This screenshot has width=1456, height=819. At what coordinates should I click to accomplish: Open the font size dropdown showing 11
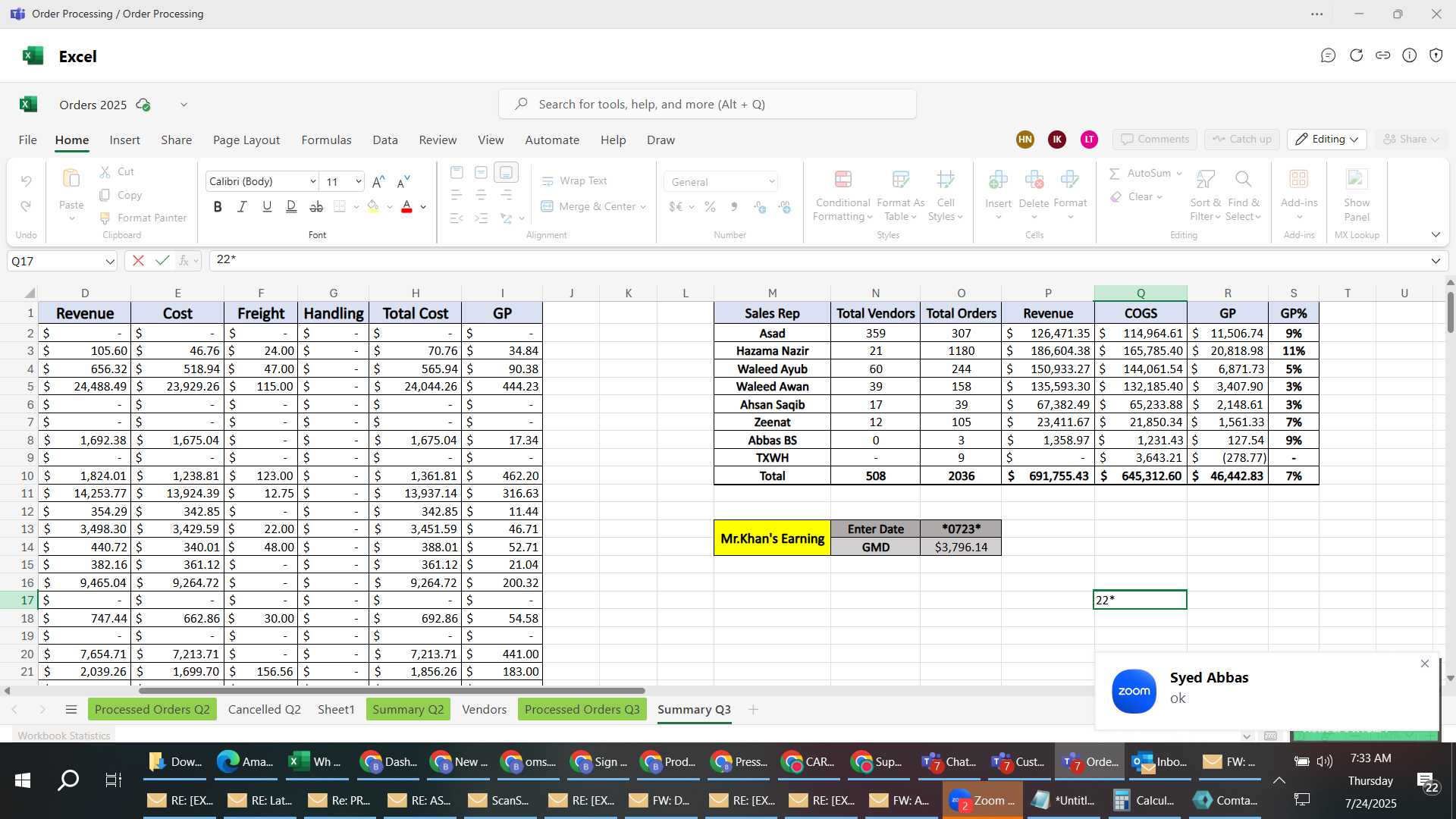(x=358, y=181)
